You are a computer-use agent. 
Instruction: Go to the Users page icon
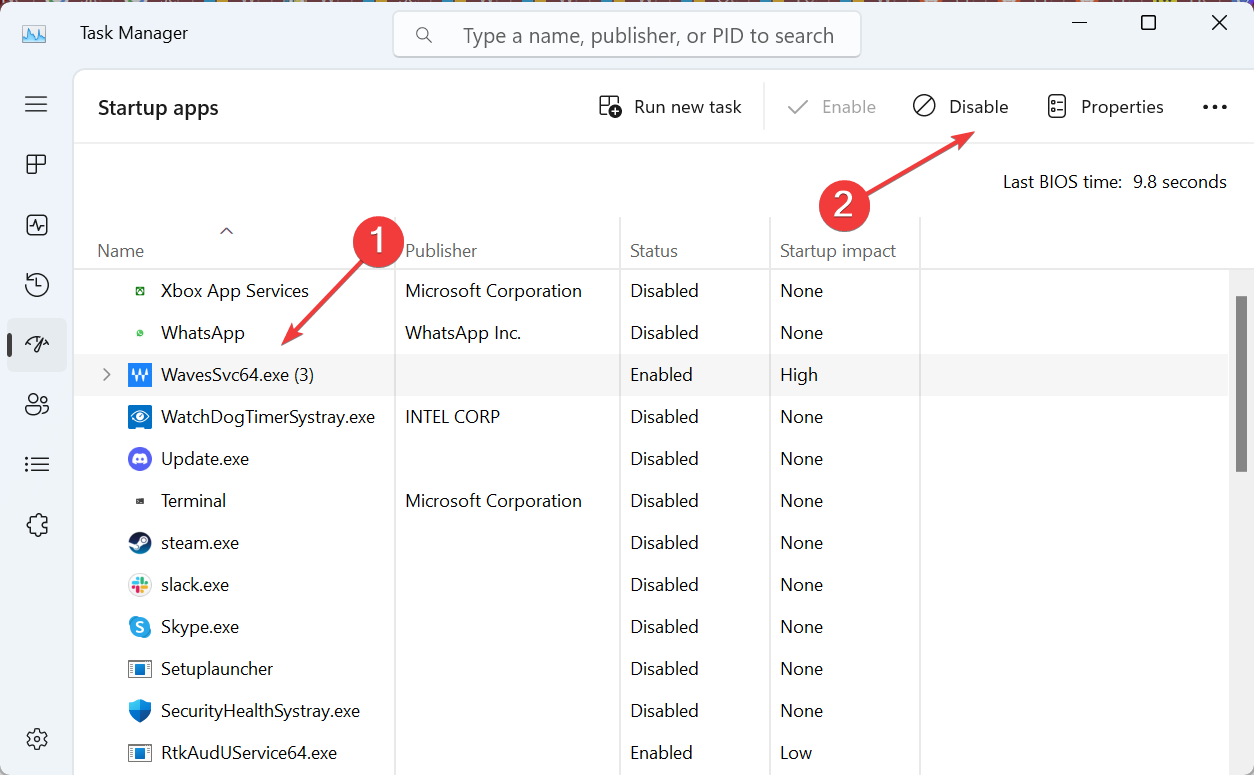[37, 404]
